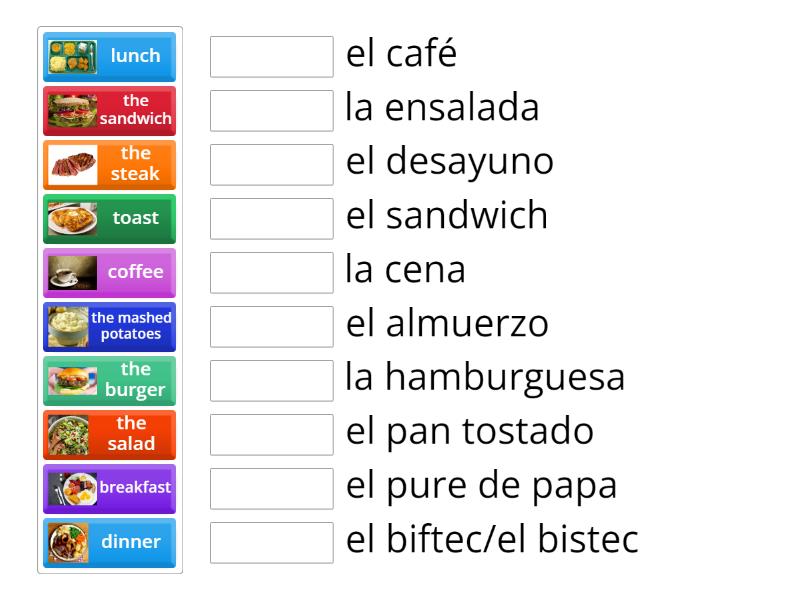Select the breakfast image tile
Viewport: 800px width, 600px height.
point(109,488)
